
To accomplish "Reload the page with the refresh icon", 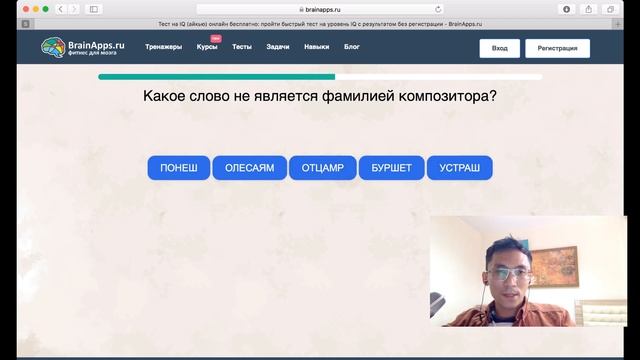I will click(x=438, y=9).
